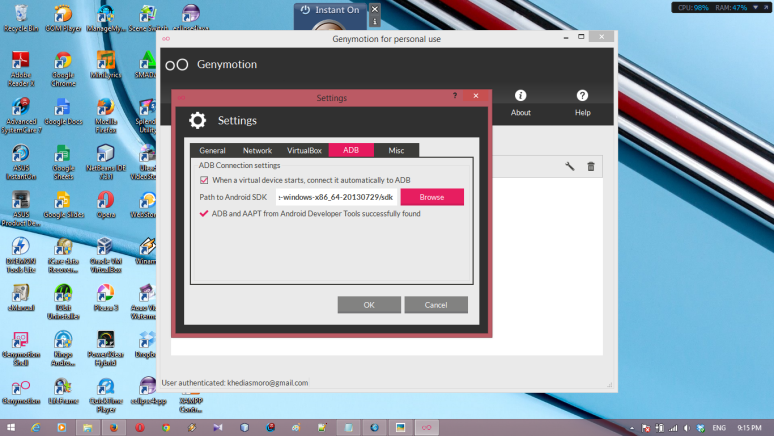
Task: Click the 9:15 PM taskbar clock
Action: (x=749, y=428)
